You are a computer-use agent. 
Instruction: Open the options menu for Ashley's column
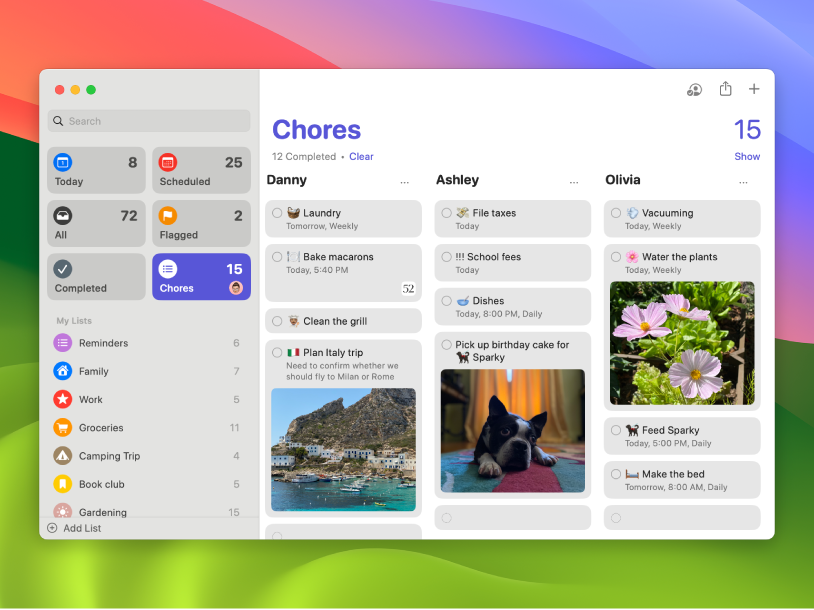point(574,181)
